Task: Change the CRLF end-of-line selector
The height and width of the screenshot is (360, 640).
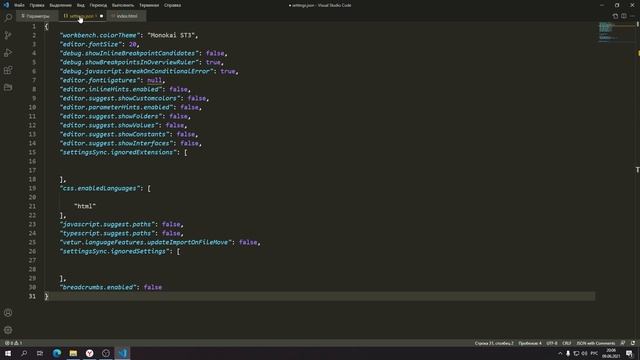Action: [x=567, y=343]
